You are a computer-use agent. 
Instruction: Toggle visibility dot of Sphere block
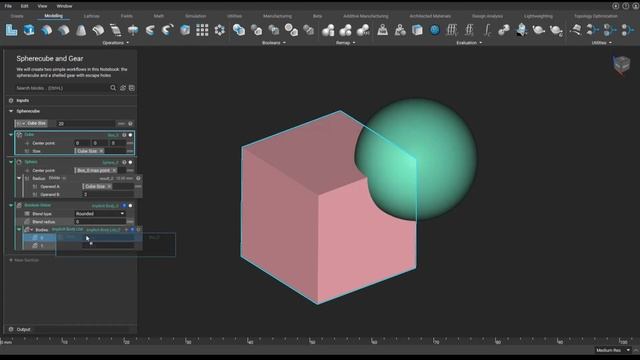pyautogui.click(x=131, y=162)
